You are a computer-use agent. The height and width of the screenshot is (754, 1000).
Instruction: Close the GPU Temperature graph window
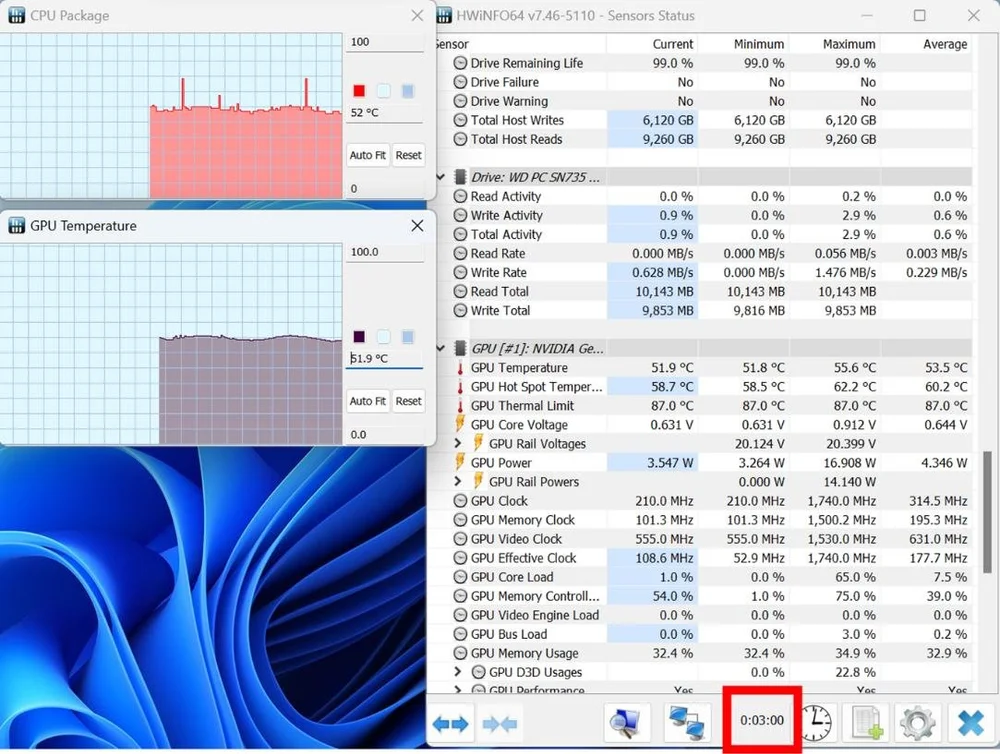click(x=417, y=226)
